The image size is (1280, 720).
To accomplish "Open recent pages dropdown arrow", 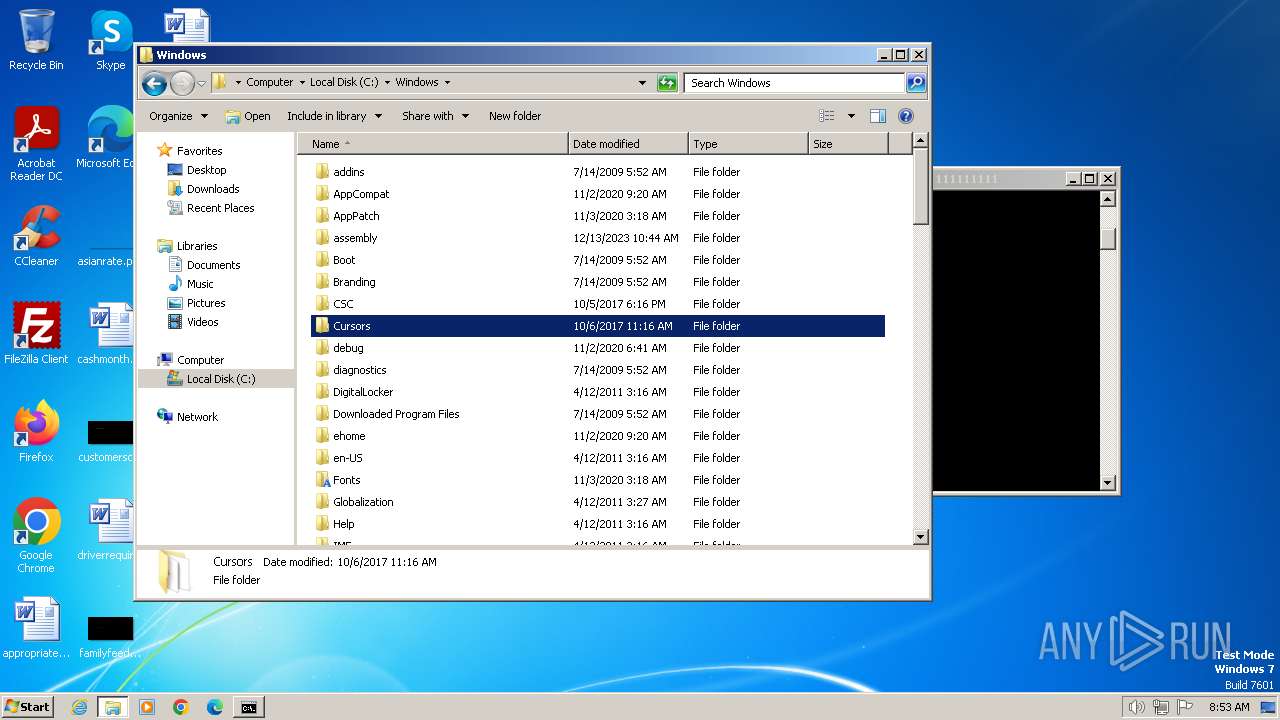I will tap(202, 83).
